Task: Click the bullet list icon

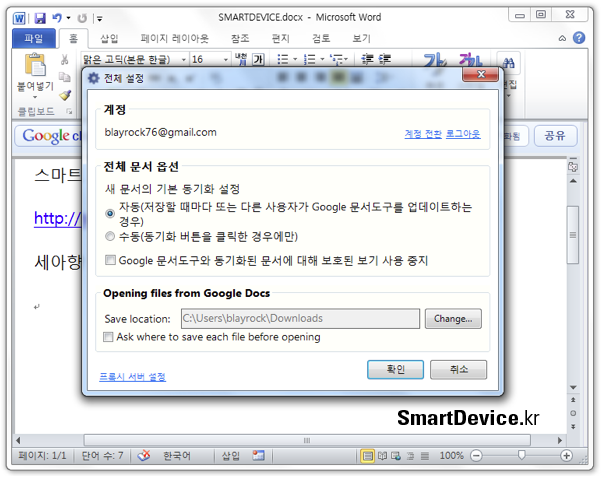Action: click(x=283, y=59)
